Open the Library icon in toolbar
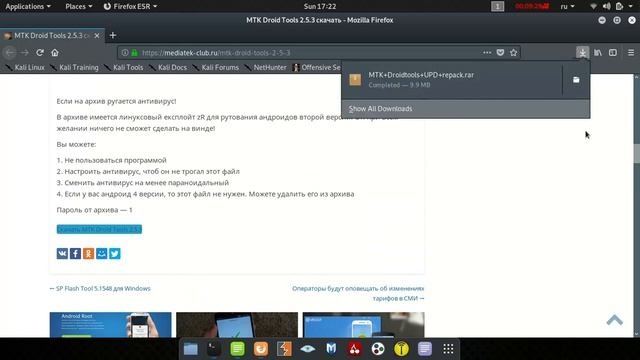This screenshot has width=640, height=360. click(598, 53)
